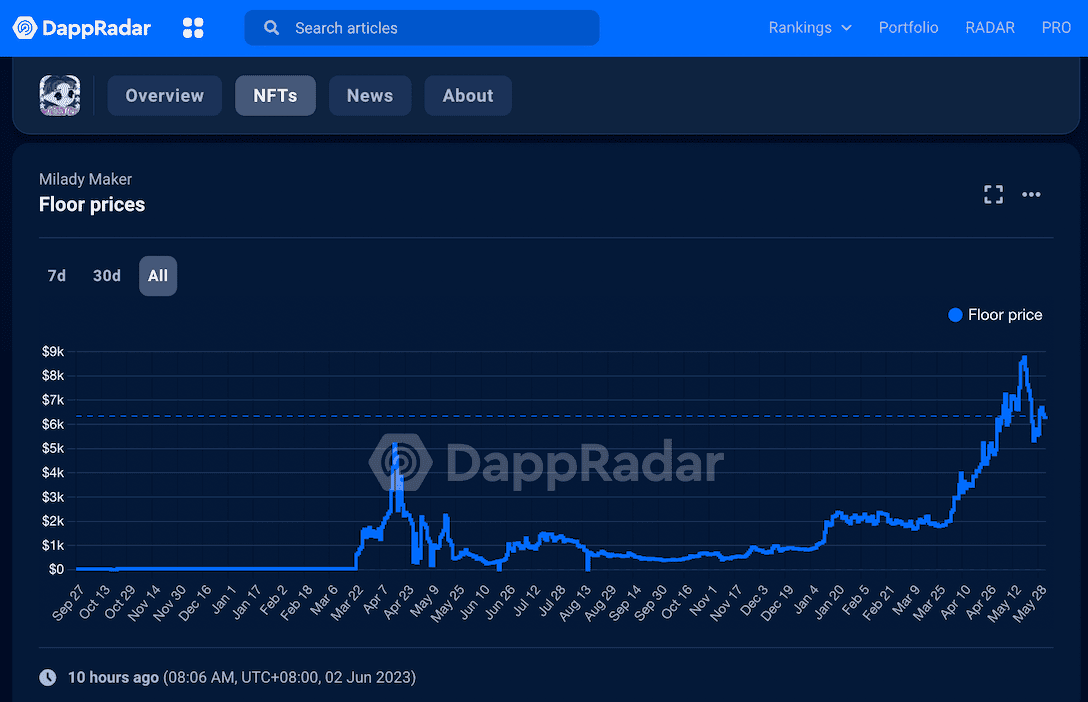The image size is (1088, 702).
Task: Click the '10 hours ago' timestamp text
Action: [x=113, y=677]
